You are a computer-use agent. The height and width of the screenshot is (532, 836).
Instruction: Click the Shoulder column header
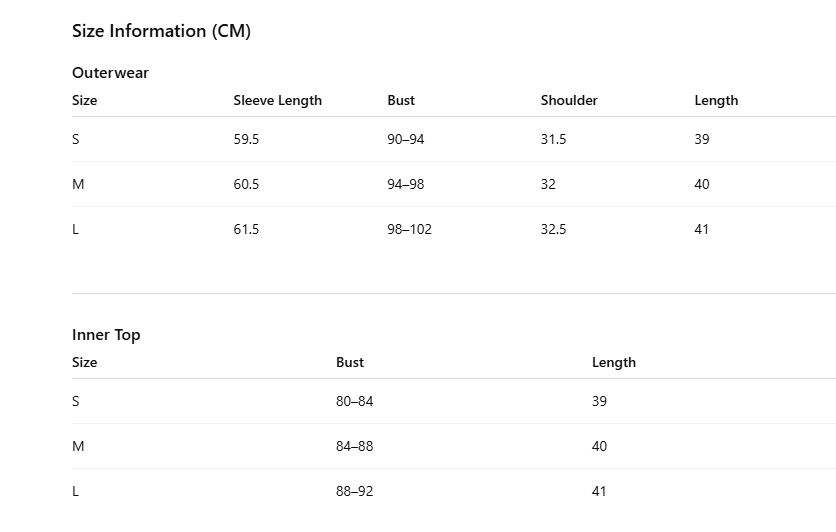coord(569,100)
